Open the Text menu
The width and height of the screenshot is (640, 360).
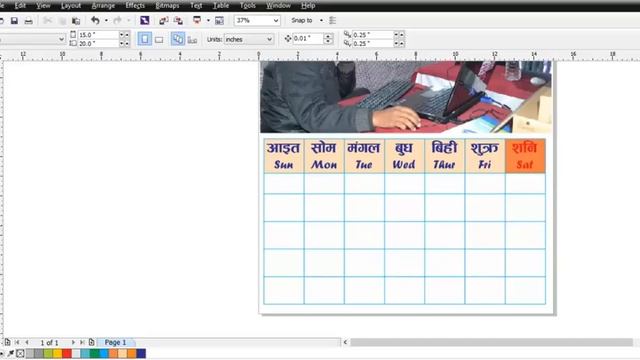click(196, 6)
